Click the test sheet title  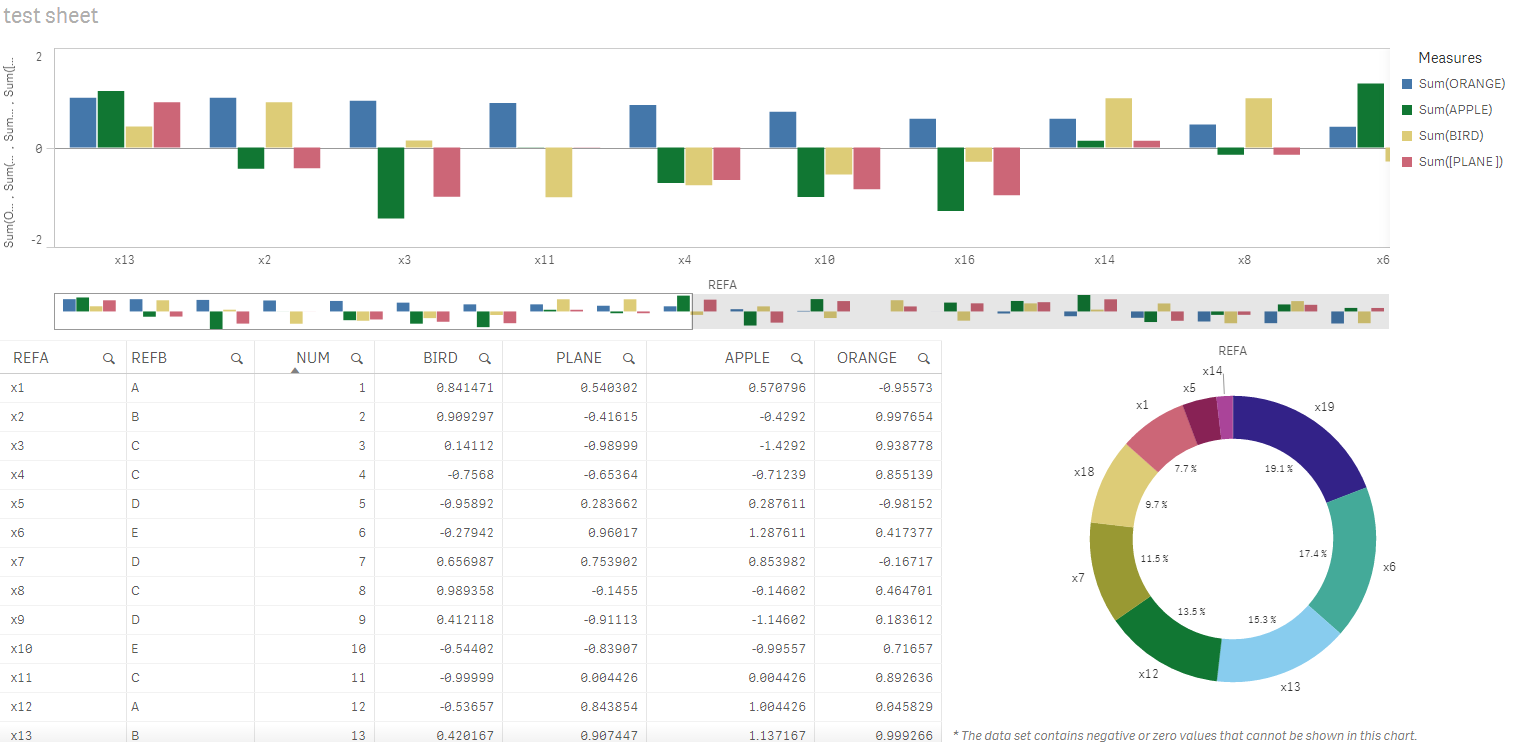(x=51, y=16)
